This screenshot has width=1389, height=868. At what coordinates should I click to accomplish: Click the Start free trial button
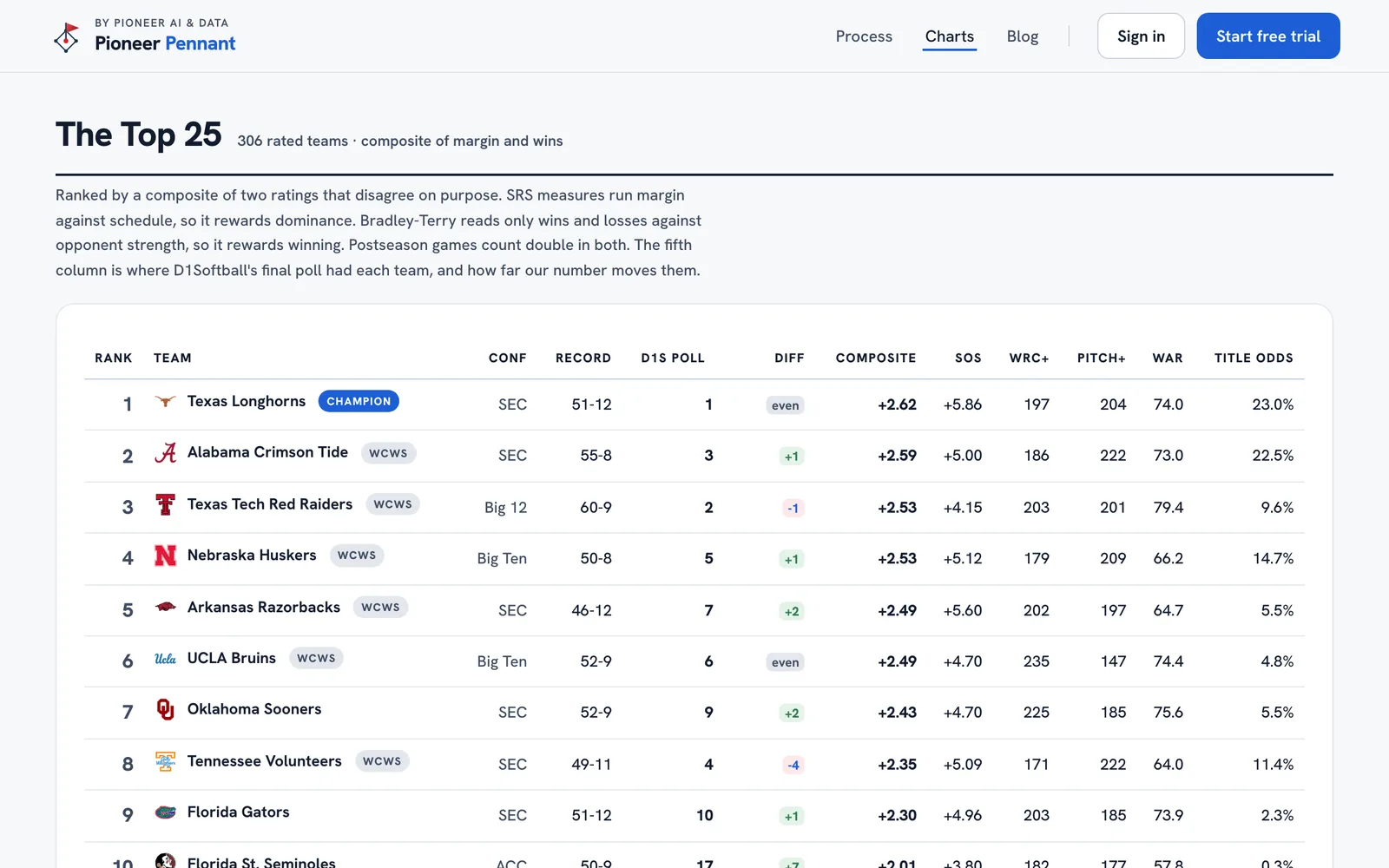pyautogui.click(x=1268, y=36)
